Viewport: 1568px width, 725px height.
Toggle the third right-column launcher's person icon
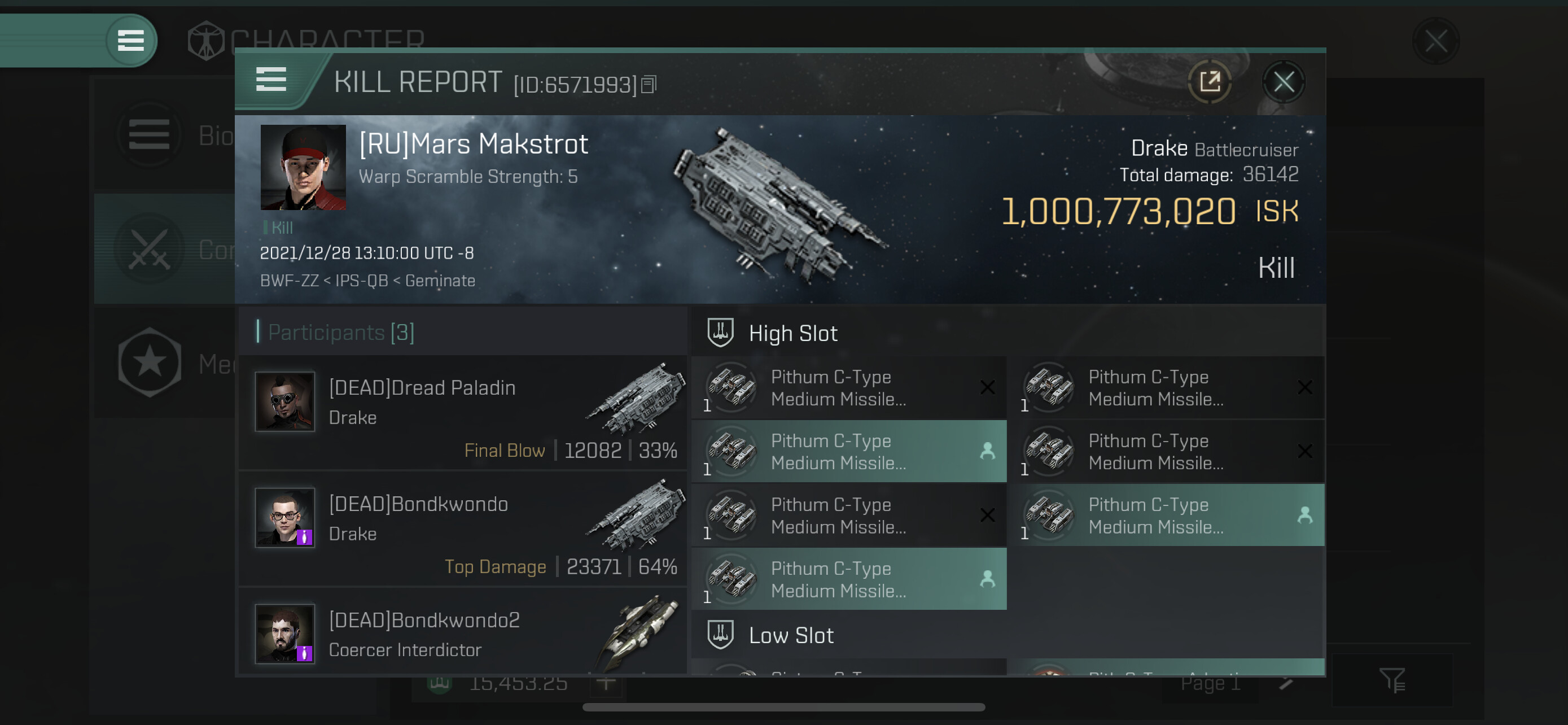1304,515
